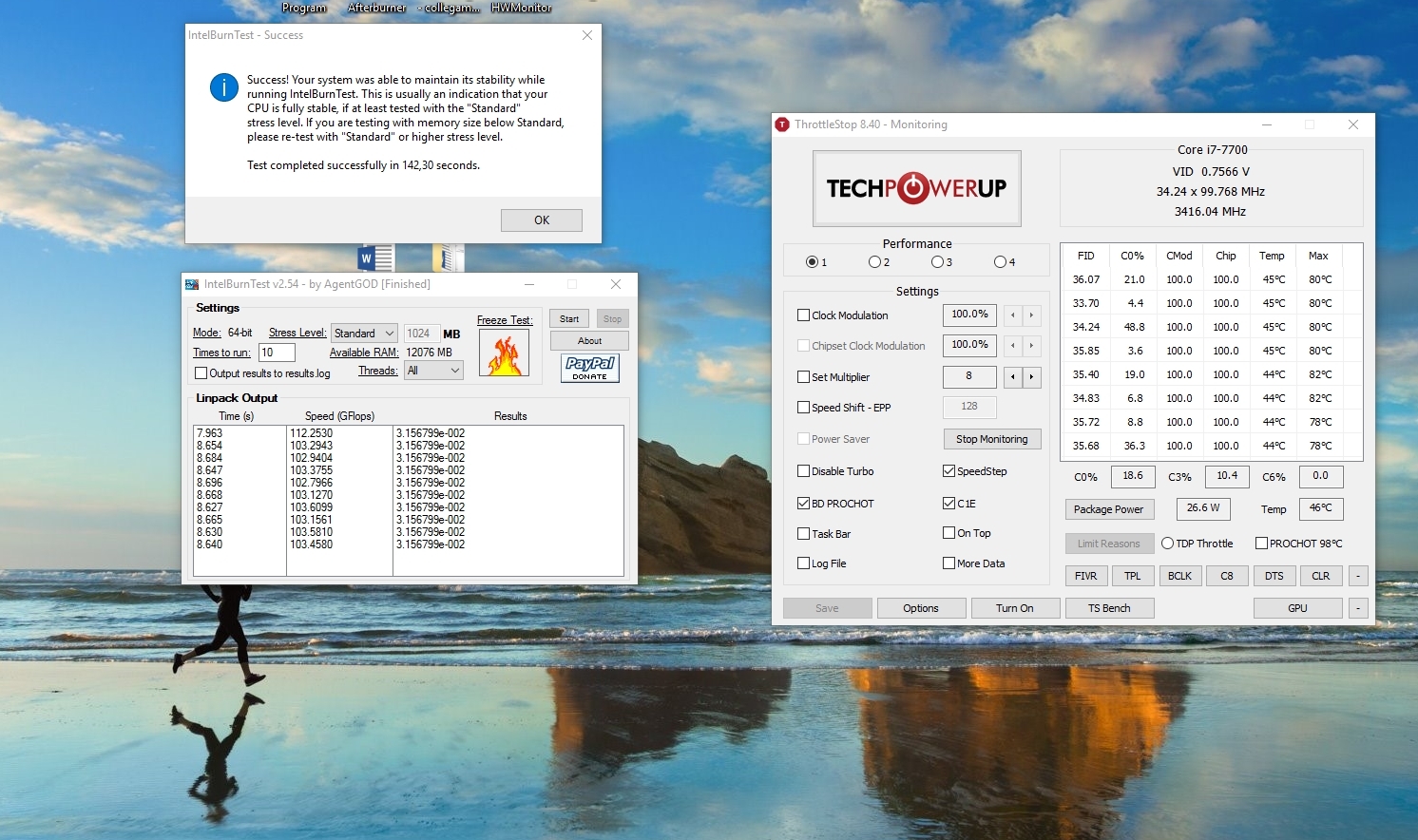The height and width of the screenshot is (840, 1418).
Task: Select the TDP Throttle radio button
Action: (x=1168, y=544)
